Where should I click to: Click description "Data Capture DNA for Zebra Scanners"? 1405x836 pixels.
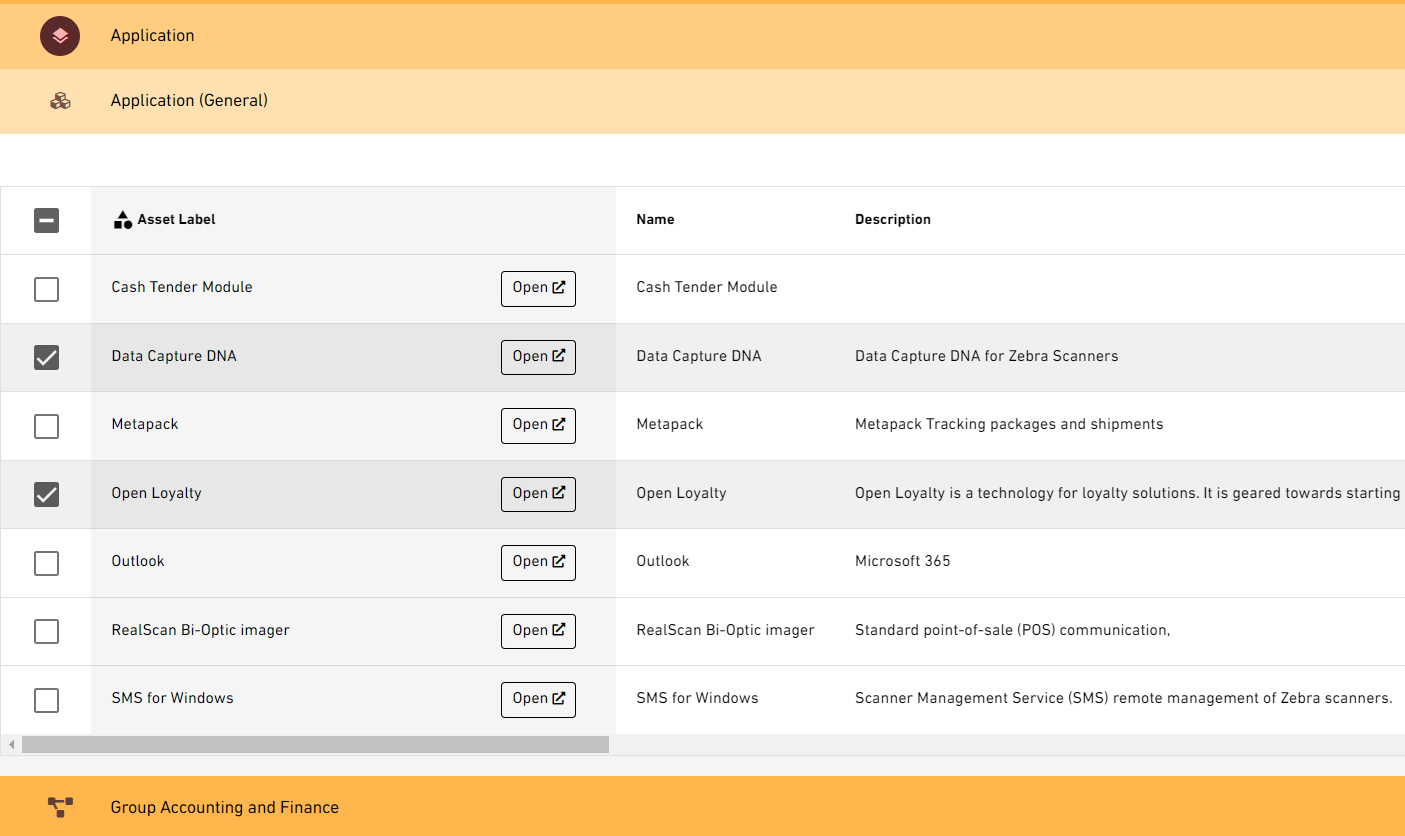[986, 356]
